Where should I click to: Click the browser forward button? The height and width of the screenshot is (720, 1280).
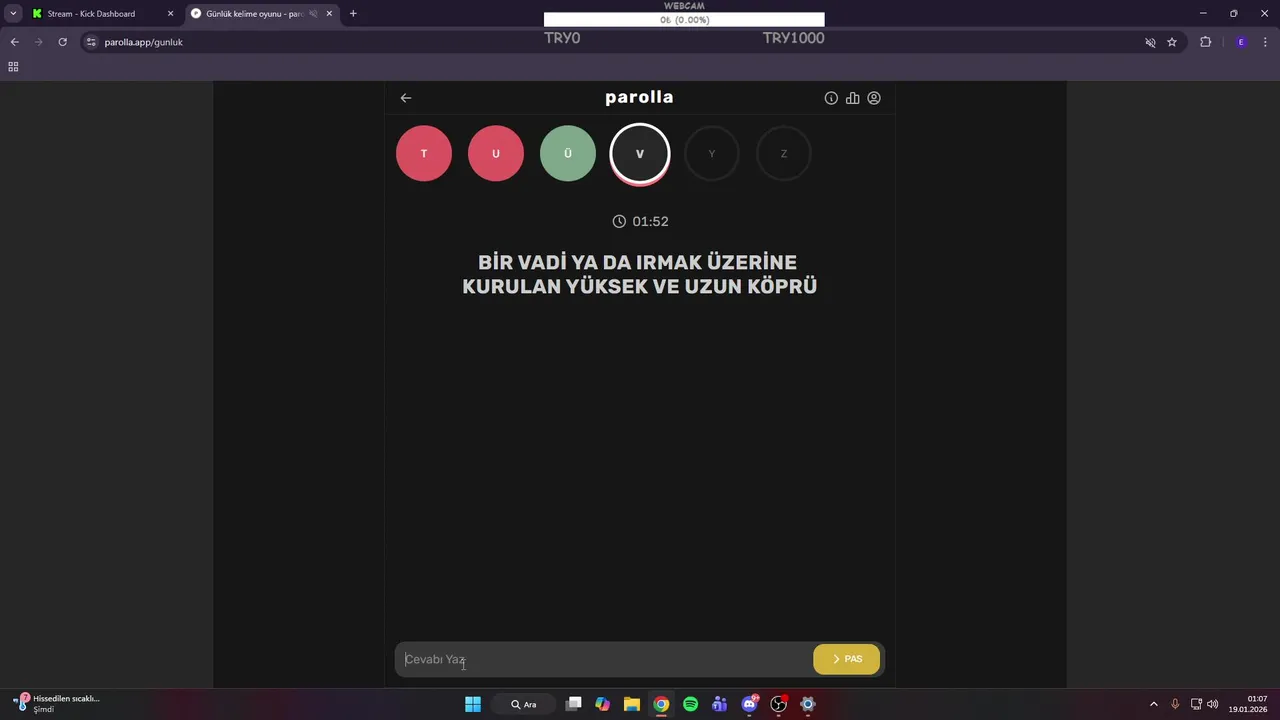click(x=39, y=42)
